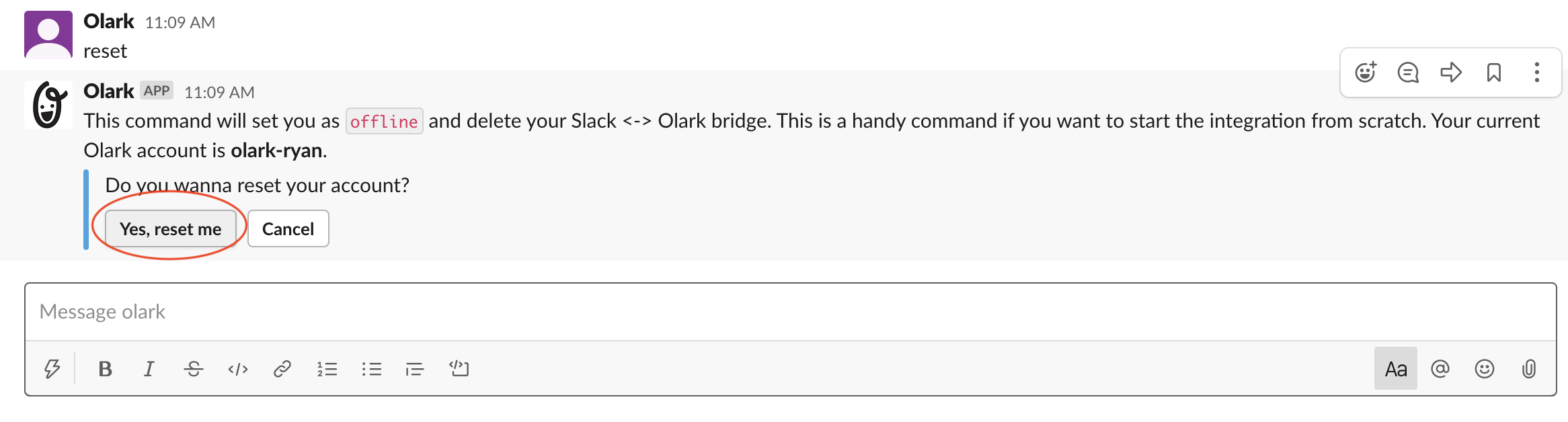Open the shortcuts lightning menu
The width and height of the screenshot is (1568, 422).
point(53,368)
